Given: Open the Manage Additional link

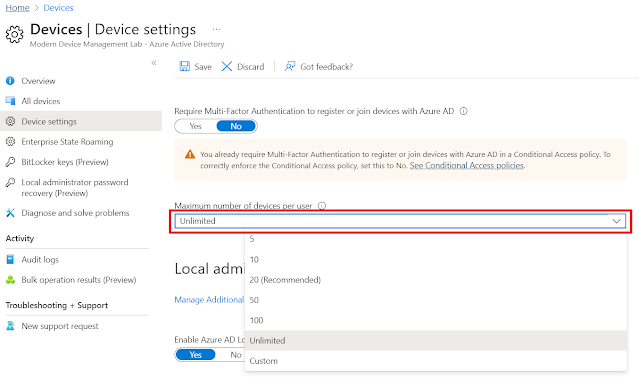Looking at the screenshot, I should point(209,300).
